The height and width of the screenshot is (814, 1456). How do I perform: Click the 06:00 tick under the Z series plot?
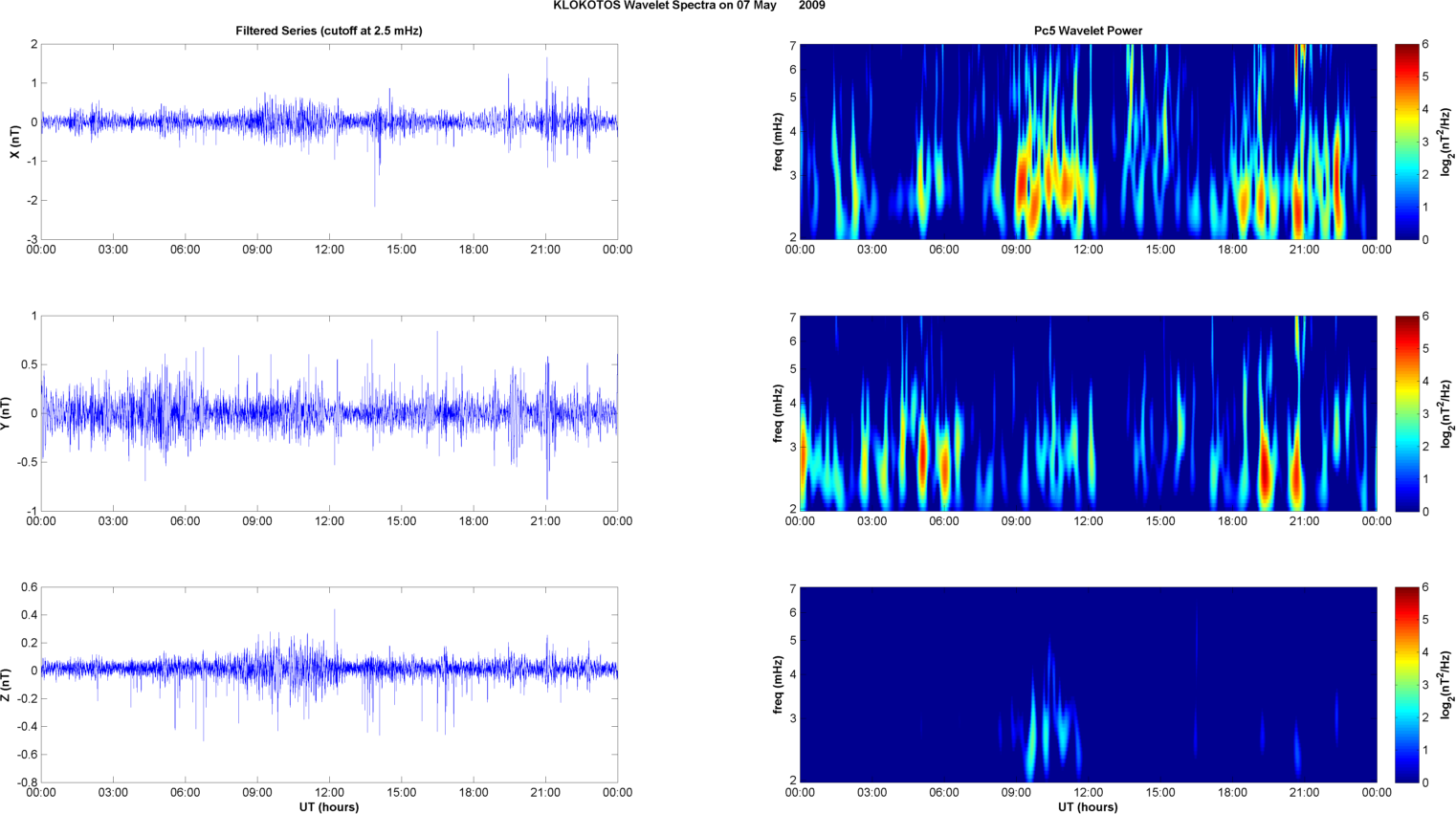pos(186,792)
